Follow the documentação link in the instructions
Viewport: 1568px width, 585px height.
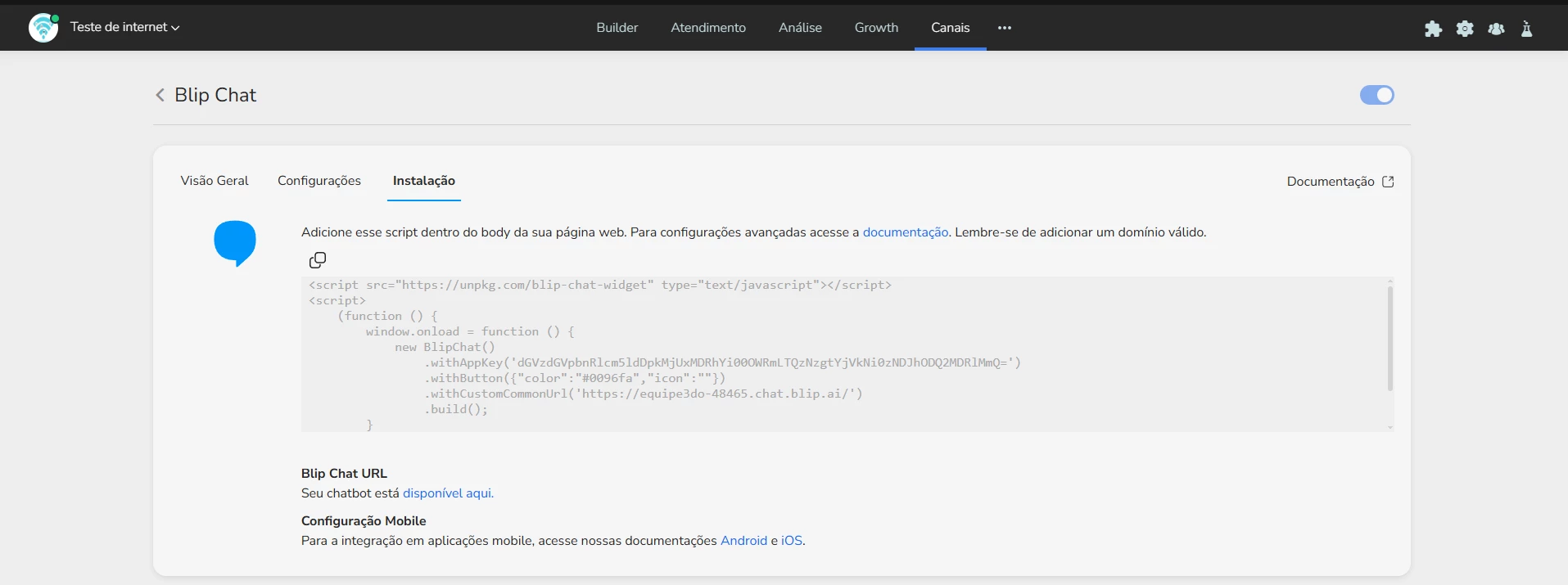[906, 232]
